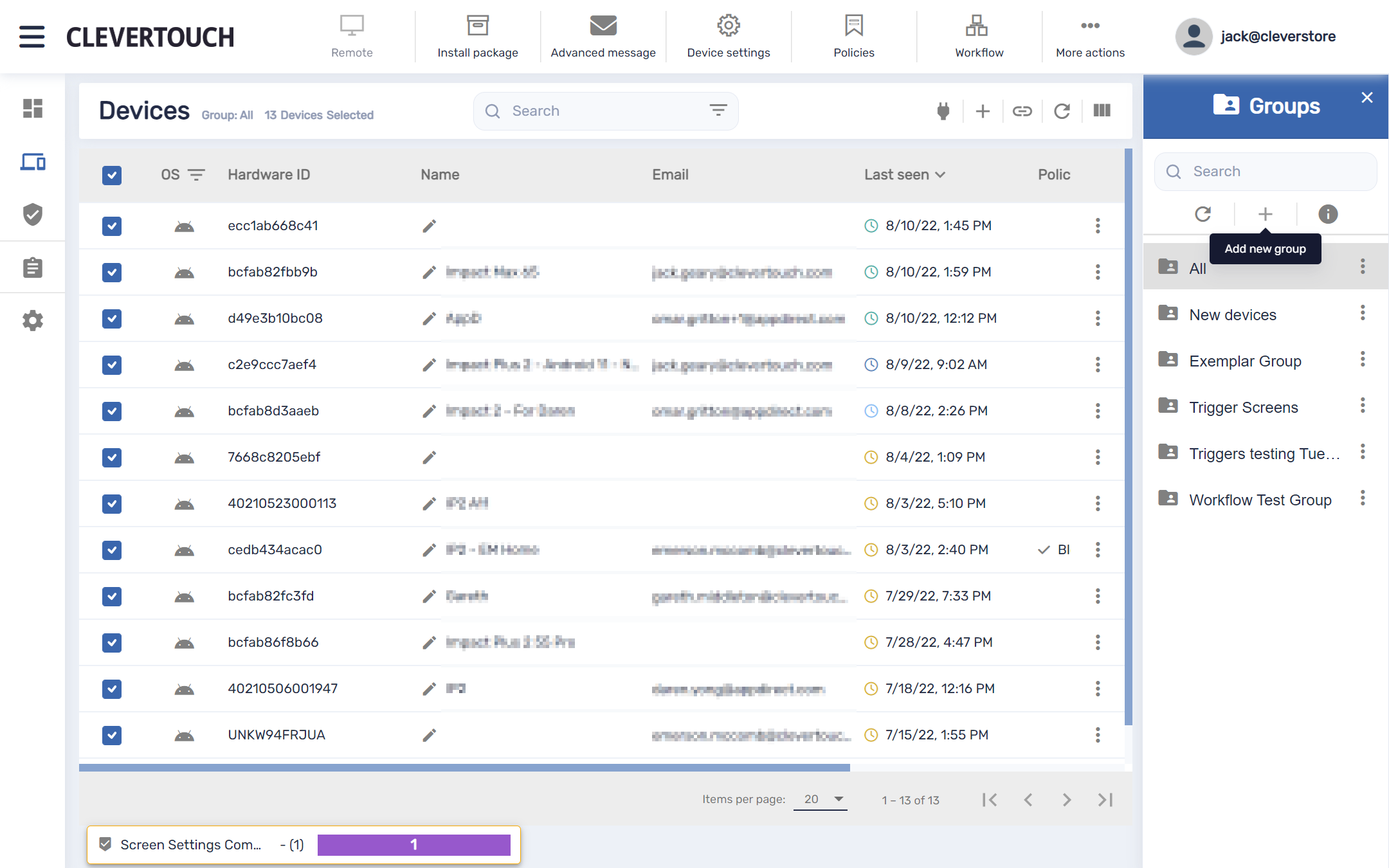Viewport: 1389px width, 868px height.
Task: Select Triggers testing Tue group
Action: tap(1266, 453)
